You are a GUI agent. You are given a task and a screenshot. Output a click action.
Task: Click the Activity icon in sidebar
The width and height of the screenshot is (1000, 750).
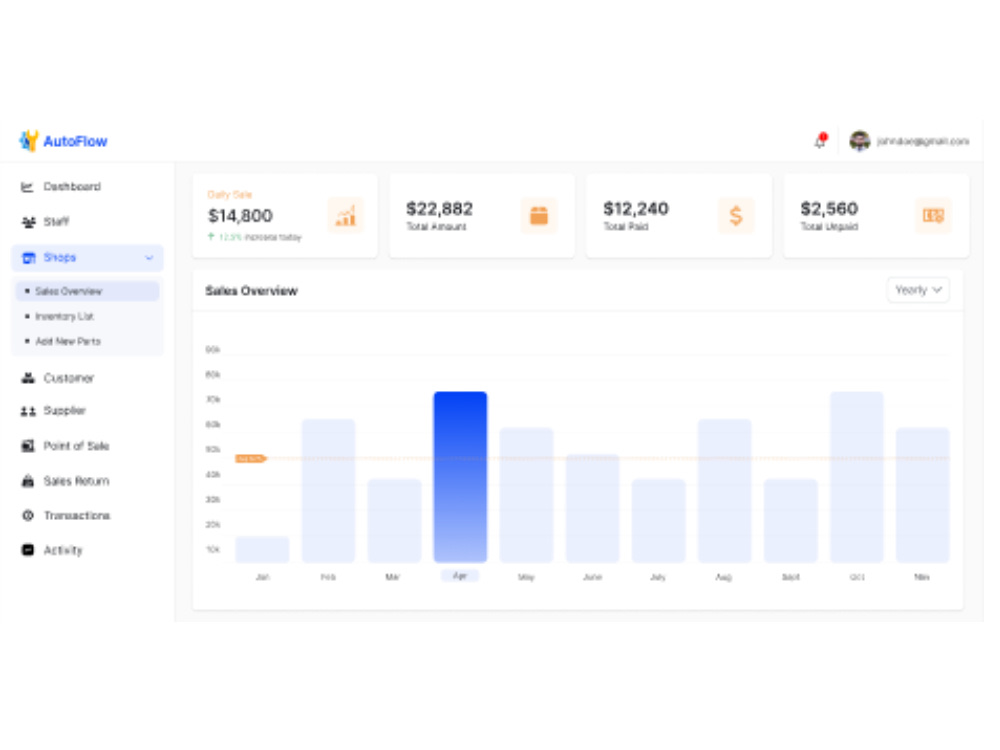pos(28,550)
